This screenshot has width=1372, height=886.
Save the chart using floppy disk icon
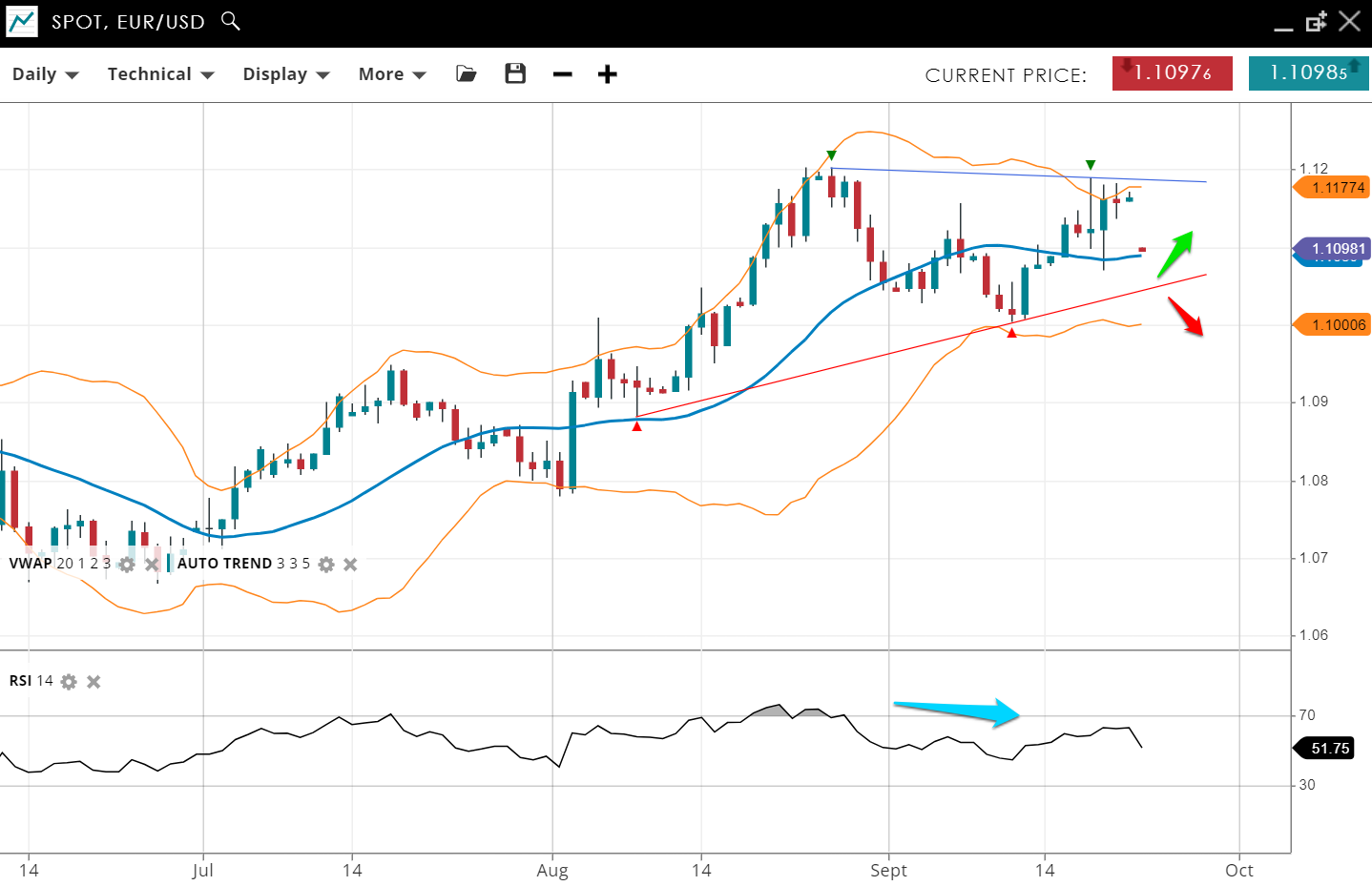coord(515,74)
